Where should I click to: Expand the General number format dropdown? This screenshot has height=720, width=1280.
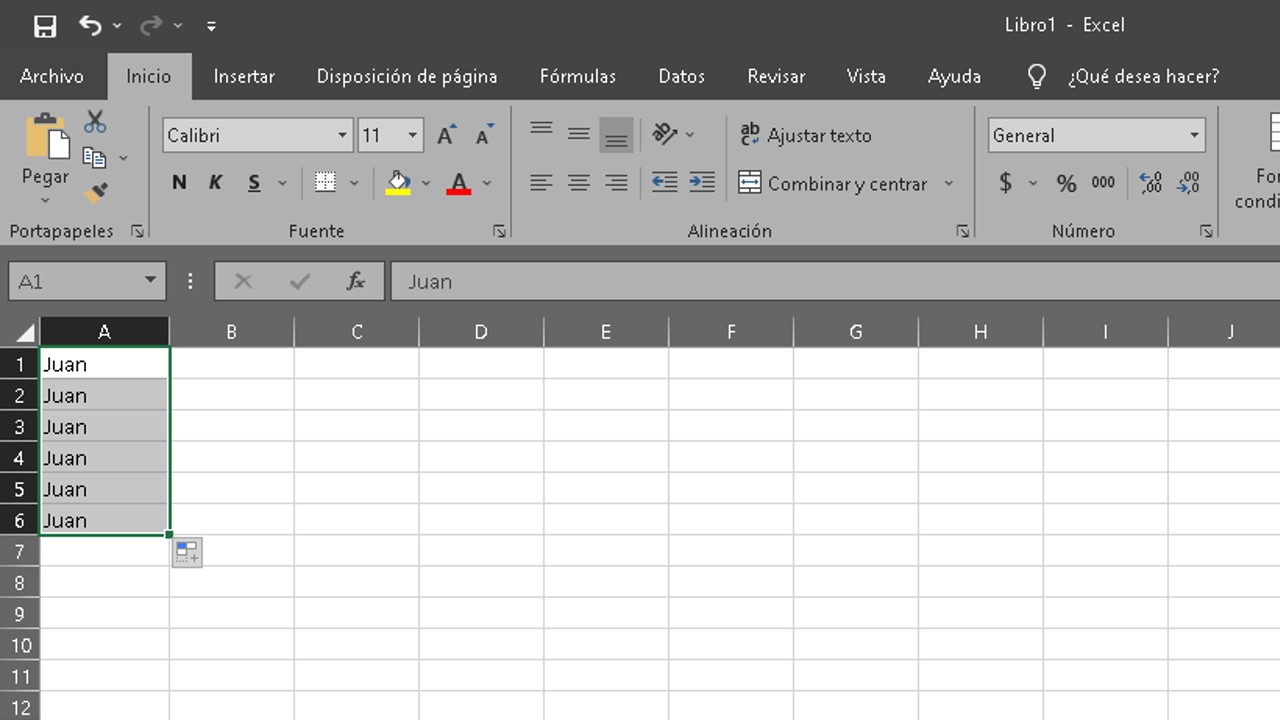point(1194,135)
